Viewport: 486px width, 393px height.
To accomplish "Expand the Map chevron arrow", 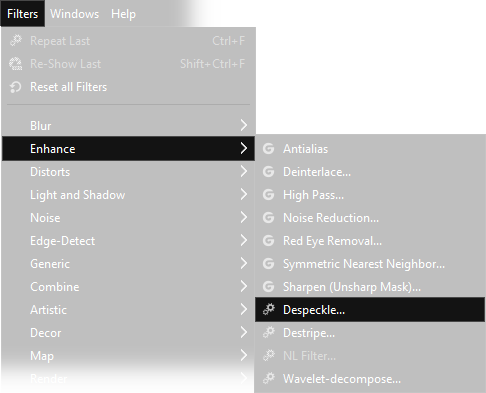I will click(x=244, y=355).
